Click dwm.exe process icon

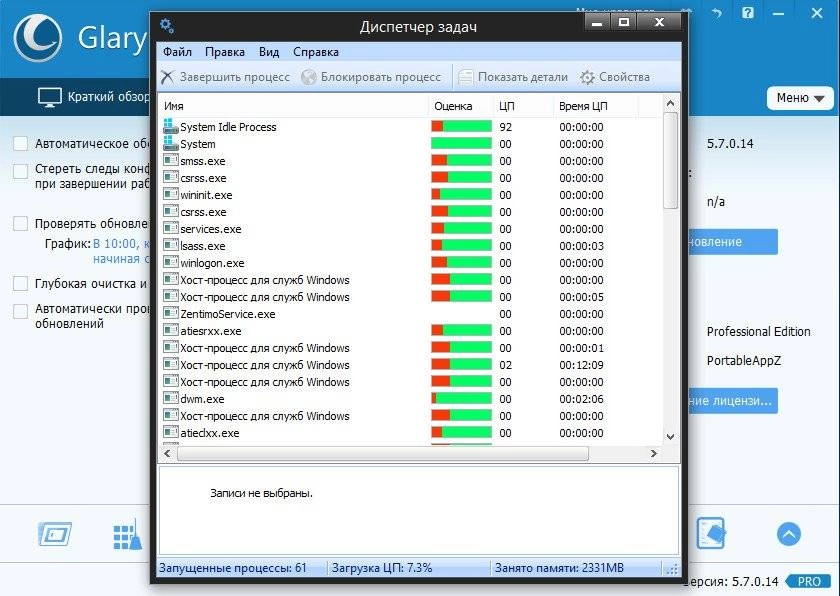pyautogui.click(x=170, y=398)
